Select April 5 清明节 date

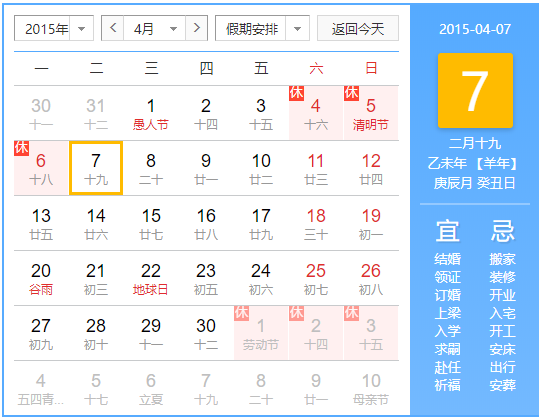371,113
